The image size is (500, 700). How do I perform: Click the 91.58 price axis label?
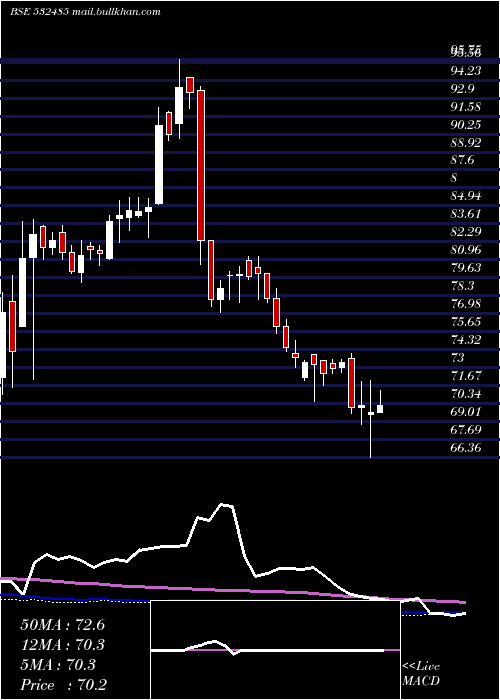click(466, 106)
